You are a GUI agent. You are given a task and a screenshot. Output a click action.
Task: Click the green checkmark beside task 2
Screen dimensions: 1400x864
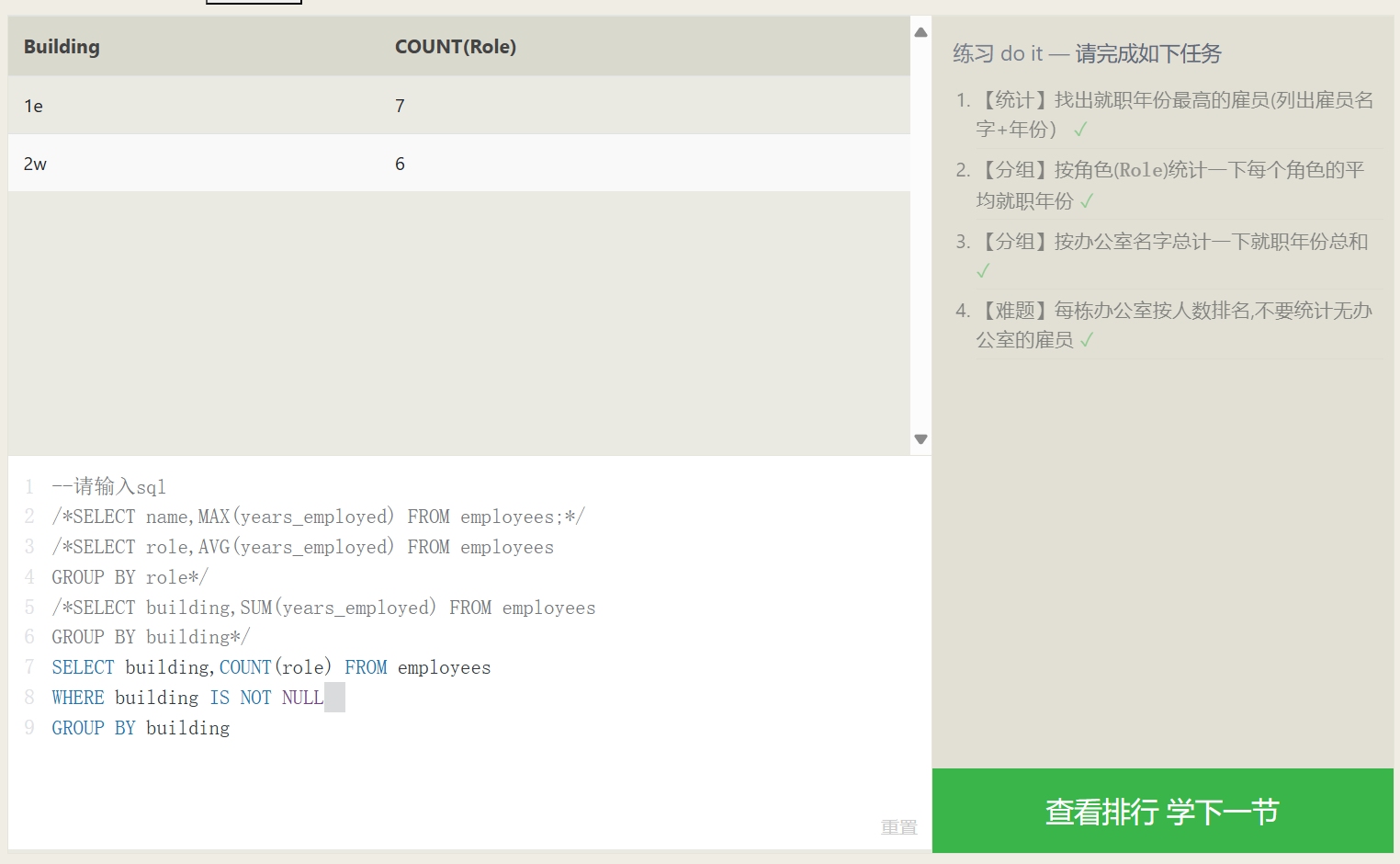[x=1087, y=201]
